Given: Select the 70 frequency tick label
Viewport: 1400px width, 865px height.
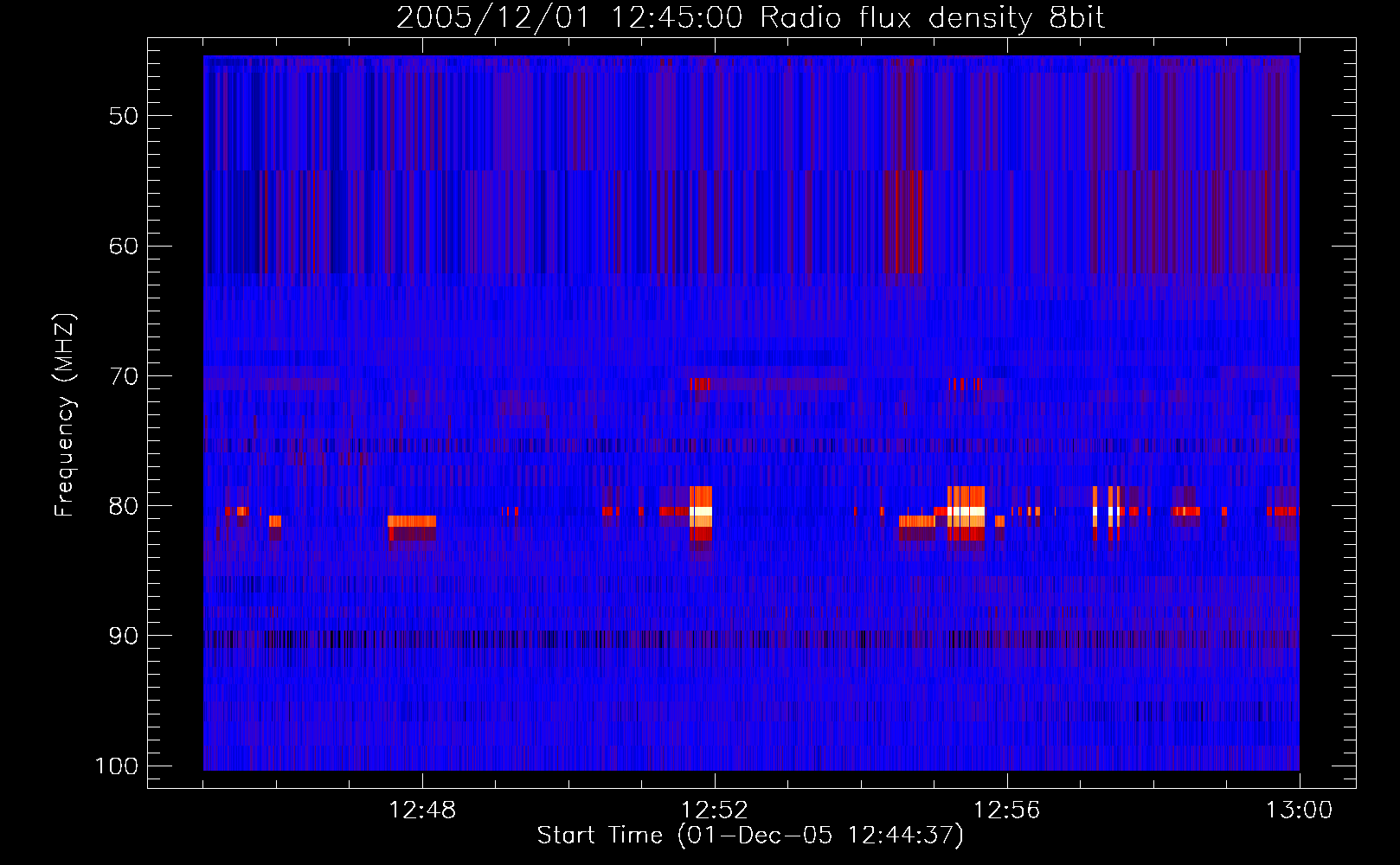Looking at the screenshot, I should point(124,376).
